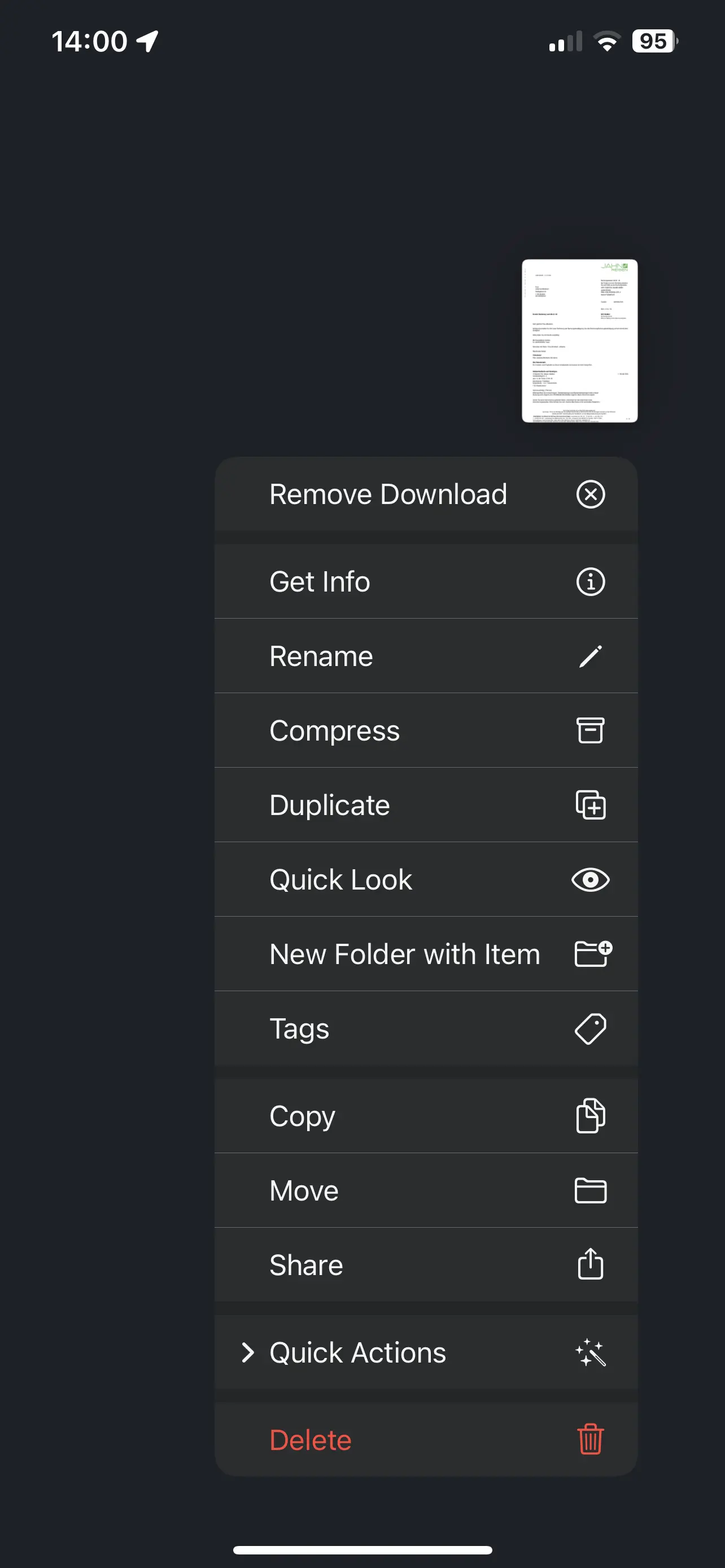Tap the Share arrow icon

(x=590, y=1264)
